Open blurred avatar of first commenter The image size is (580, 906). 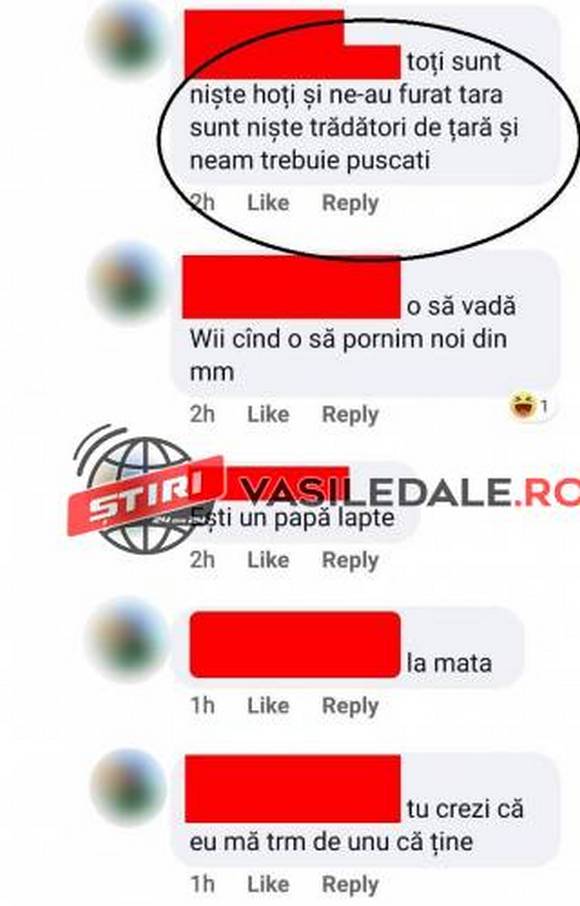(128, 40)
